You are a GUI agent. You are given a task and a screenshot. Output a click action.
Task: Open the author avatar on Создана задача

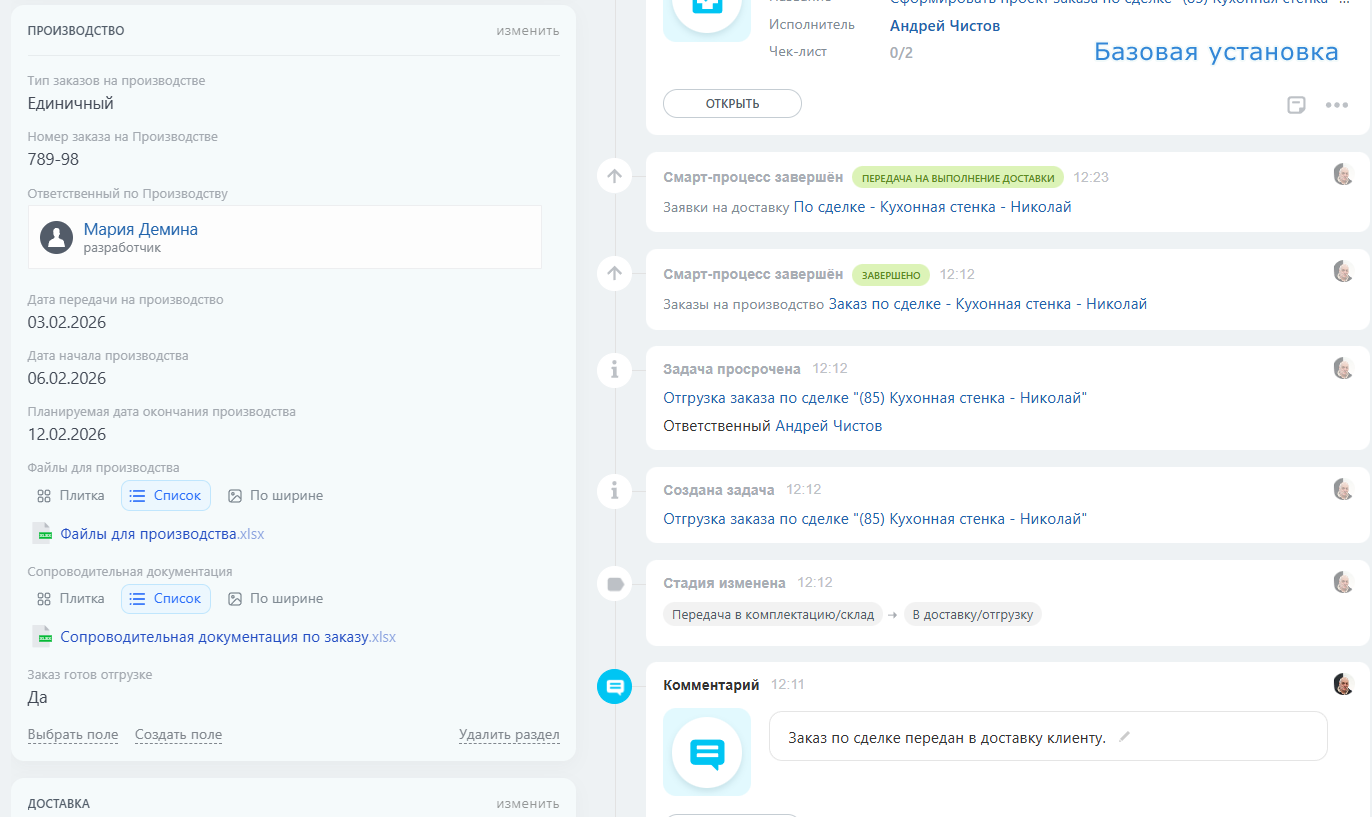click(x=1344, y=489)
